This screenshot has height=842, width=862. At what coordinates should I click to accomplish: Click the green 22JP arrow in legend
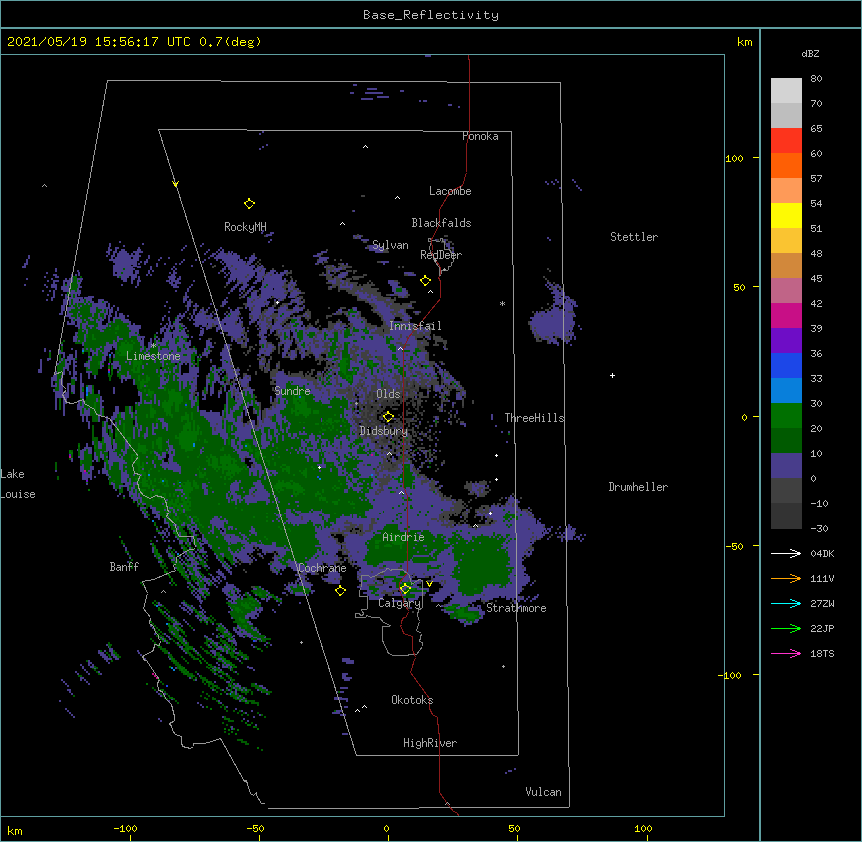pyautogui.click(x=786, y=629)
